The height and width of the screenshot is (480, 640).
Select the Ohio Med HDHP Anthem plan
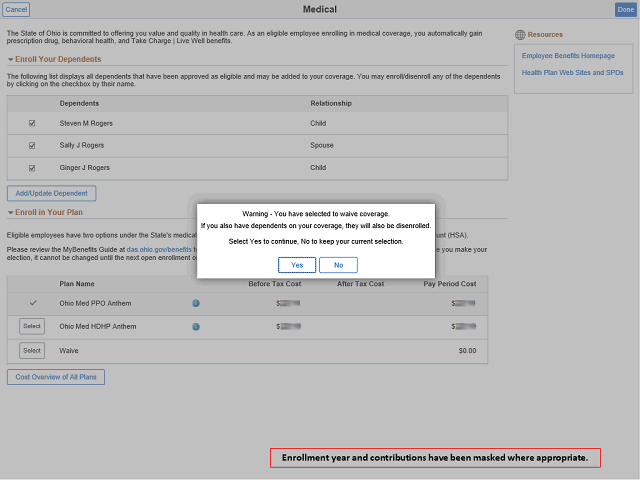click(x=32, y=326)
